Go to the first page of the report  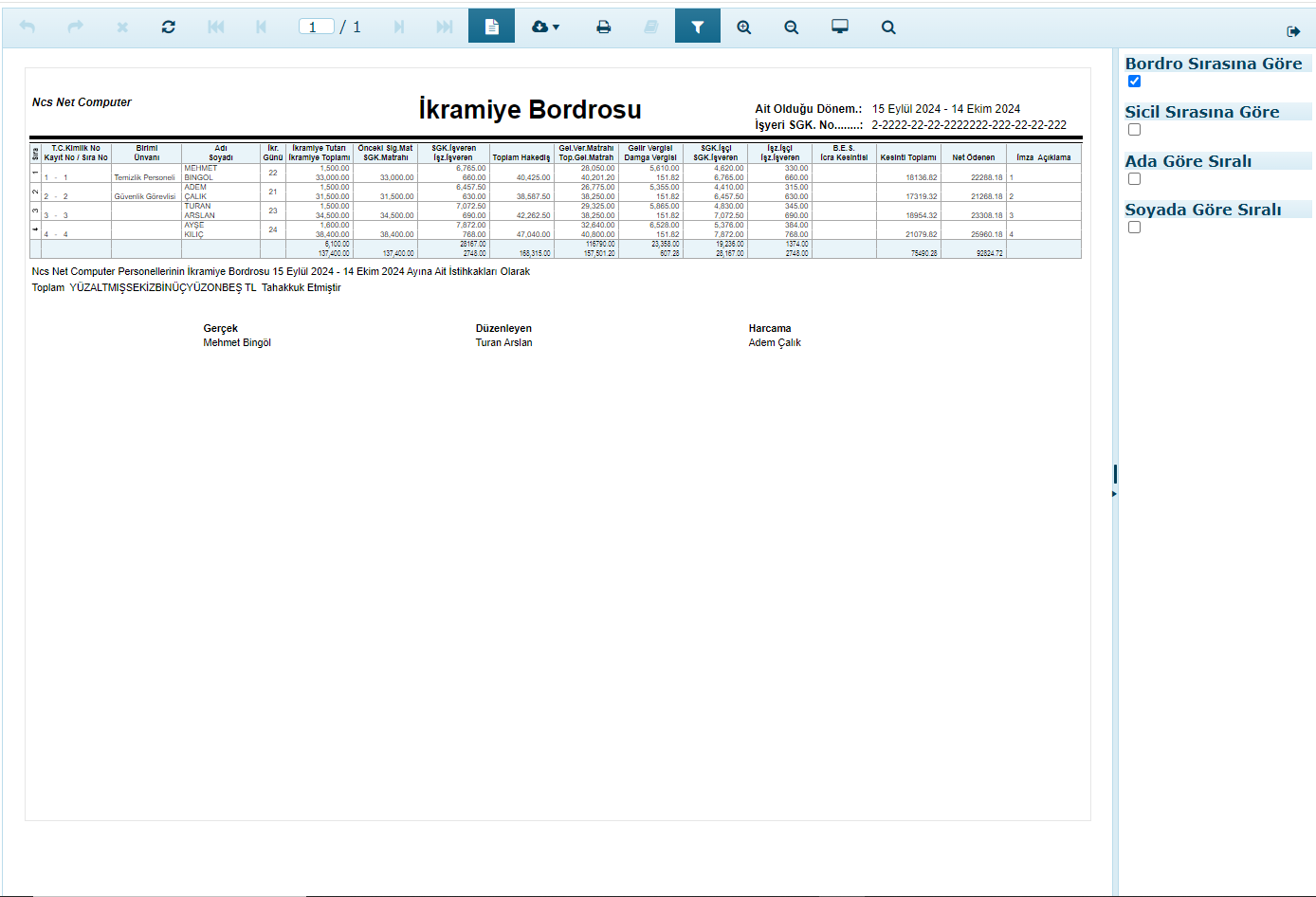216,27
